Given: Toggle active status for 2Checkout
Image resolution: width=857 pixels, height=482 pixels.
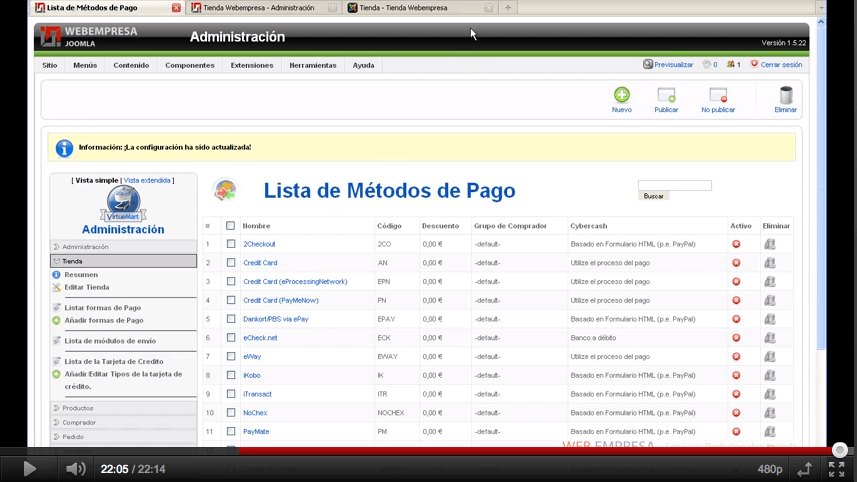Looking at the screenshot, I should pyautogui.click(x=736, y=244).
